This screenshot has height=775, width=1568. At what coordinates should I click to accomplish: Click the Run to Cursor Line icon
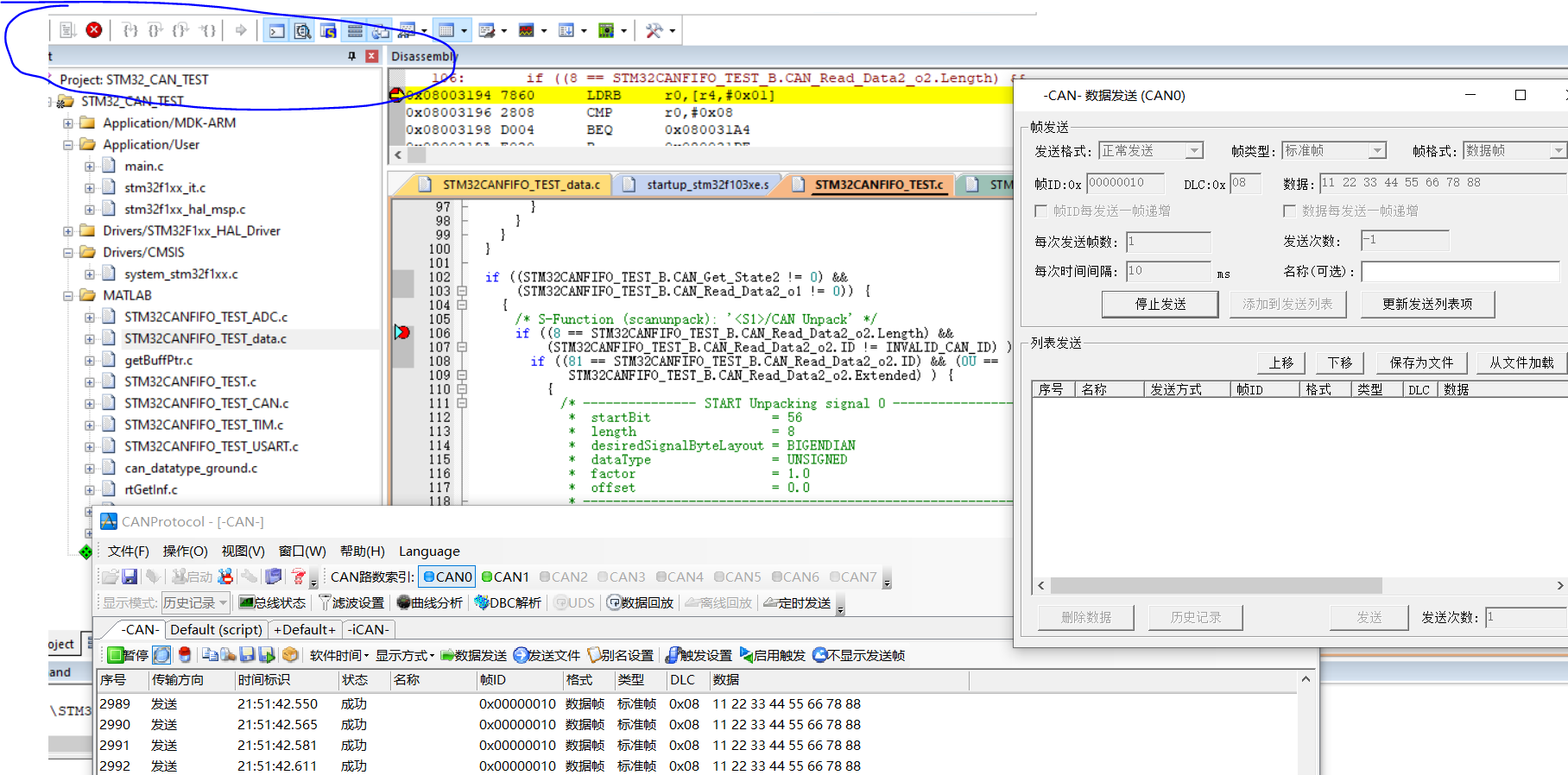pyautogui.click(x=208, y=30)
